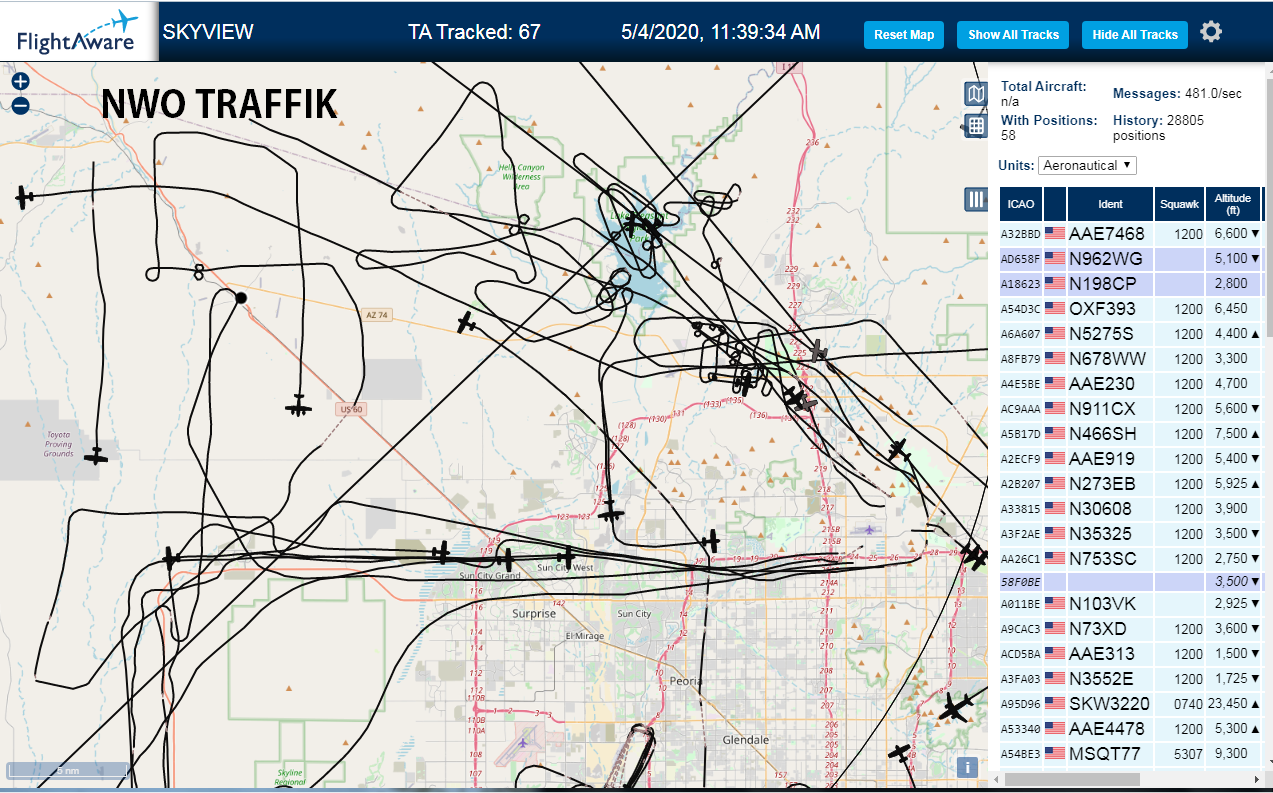Screen dimensions: 1273x793
Task: Zoom out with the minus map button
Action: click(21, 105)
